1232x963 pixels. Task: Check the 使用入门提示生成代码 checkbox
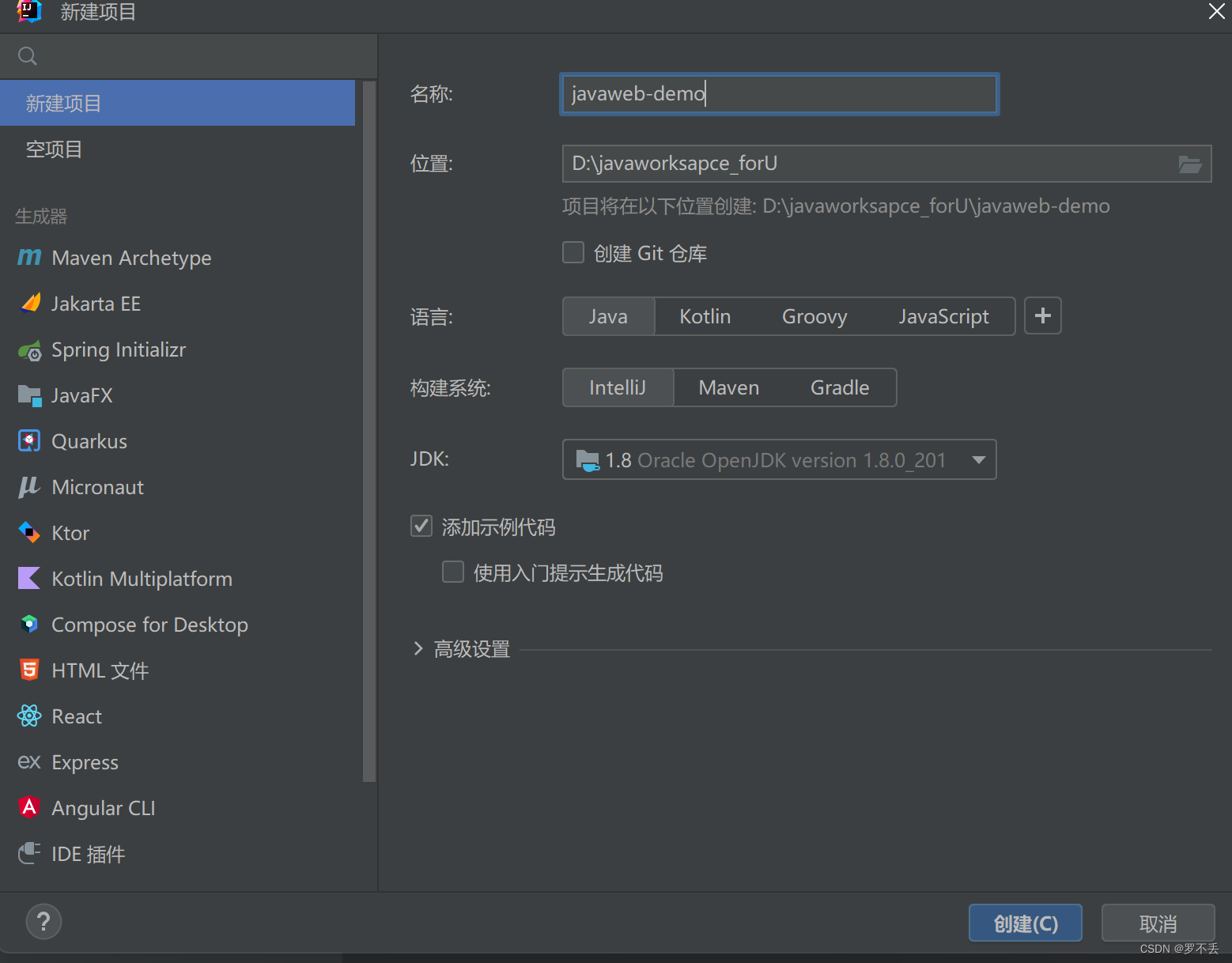[x=453, y=572]
